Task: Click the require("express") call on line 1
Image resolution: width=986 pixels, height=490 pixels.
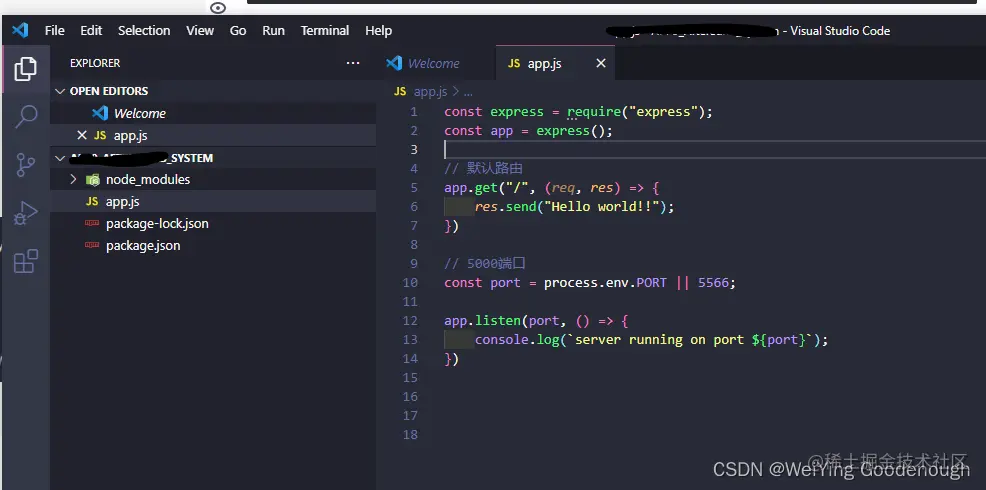Action: pyautogui.click(x=636, y=112)
